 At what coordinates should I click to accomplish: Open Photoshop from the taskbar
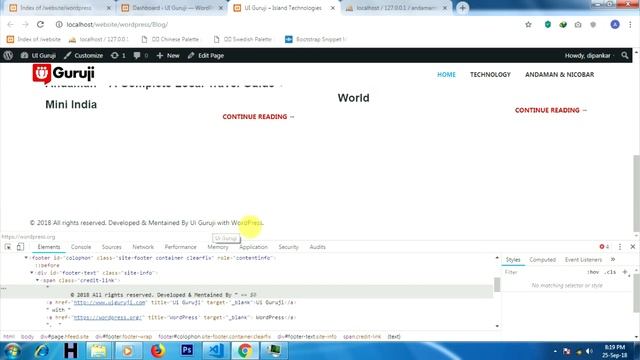[x=187, y=351]
